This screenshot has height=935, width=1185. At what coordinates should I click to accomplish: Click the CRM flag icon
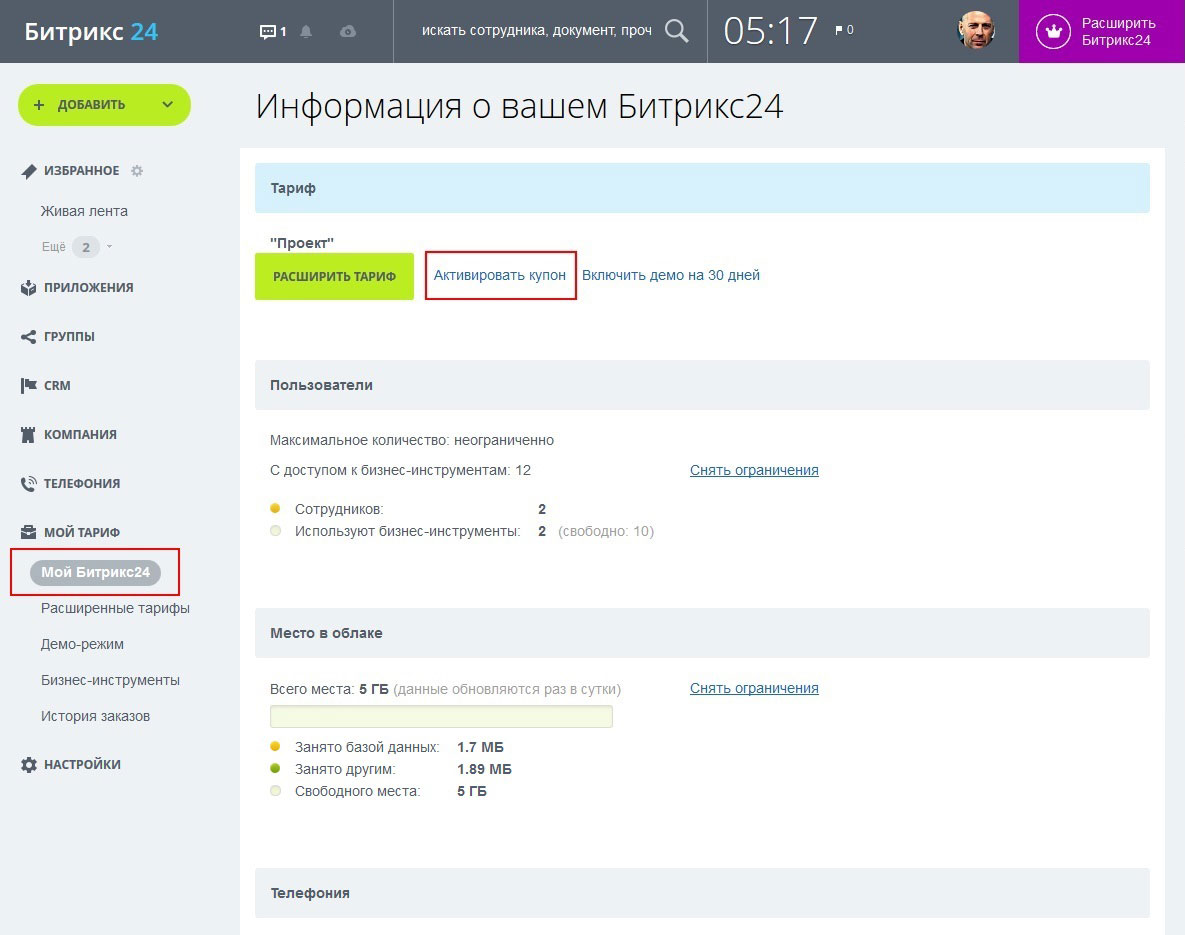click(29, 385)
